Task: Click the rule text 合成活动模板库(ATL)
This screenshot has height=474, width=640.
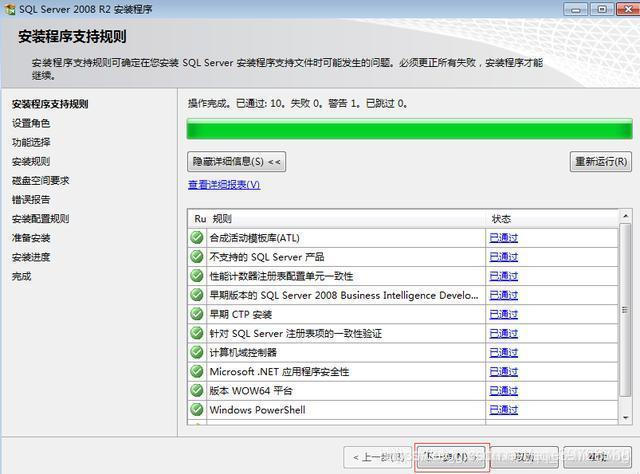Action: point(254,238)
